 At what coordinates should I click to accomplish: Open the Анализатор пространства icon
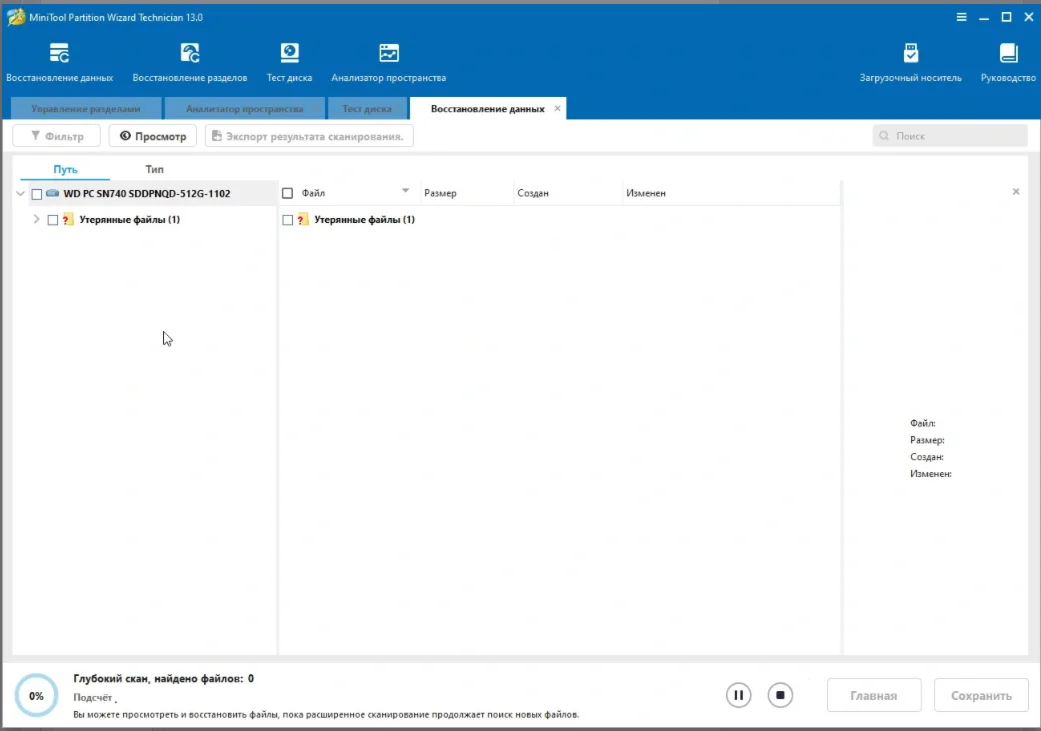click(388, 54)
